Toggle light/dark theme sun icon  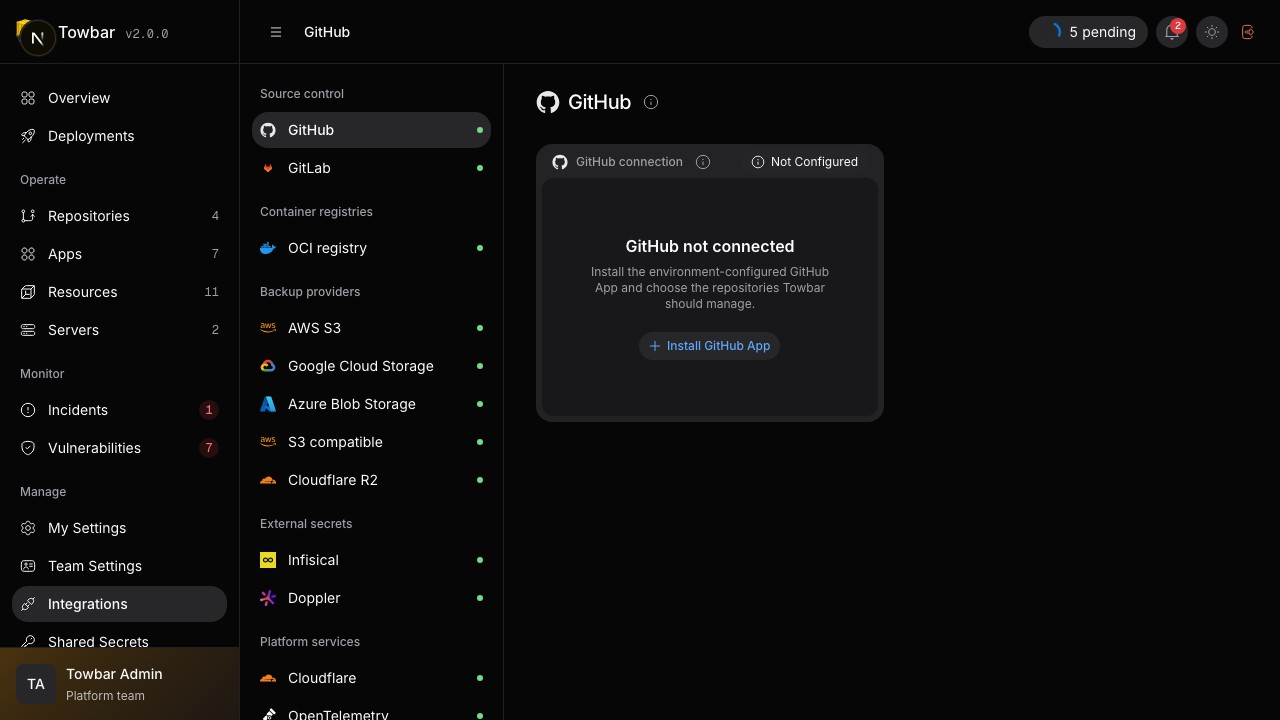pos(1212,32)
